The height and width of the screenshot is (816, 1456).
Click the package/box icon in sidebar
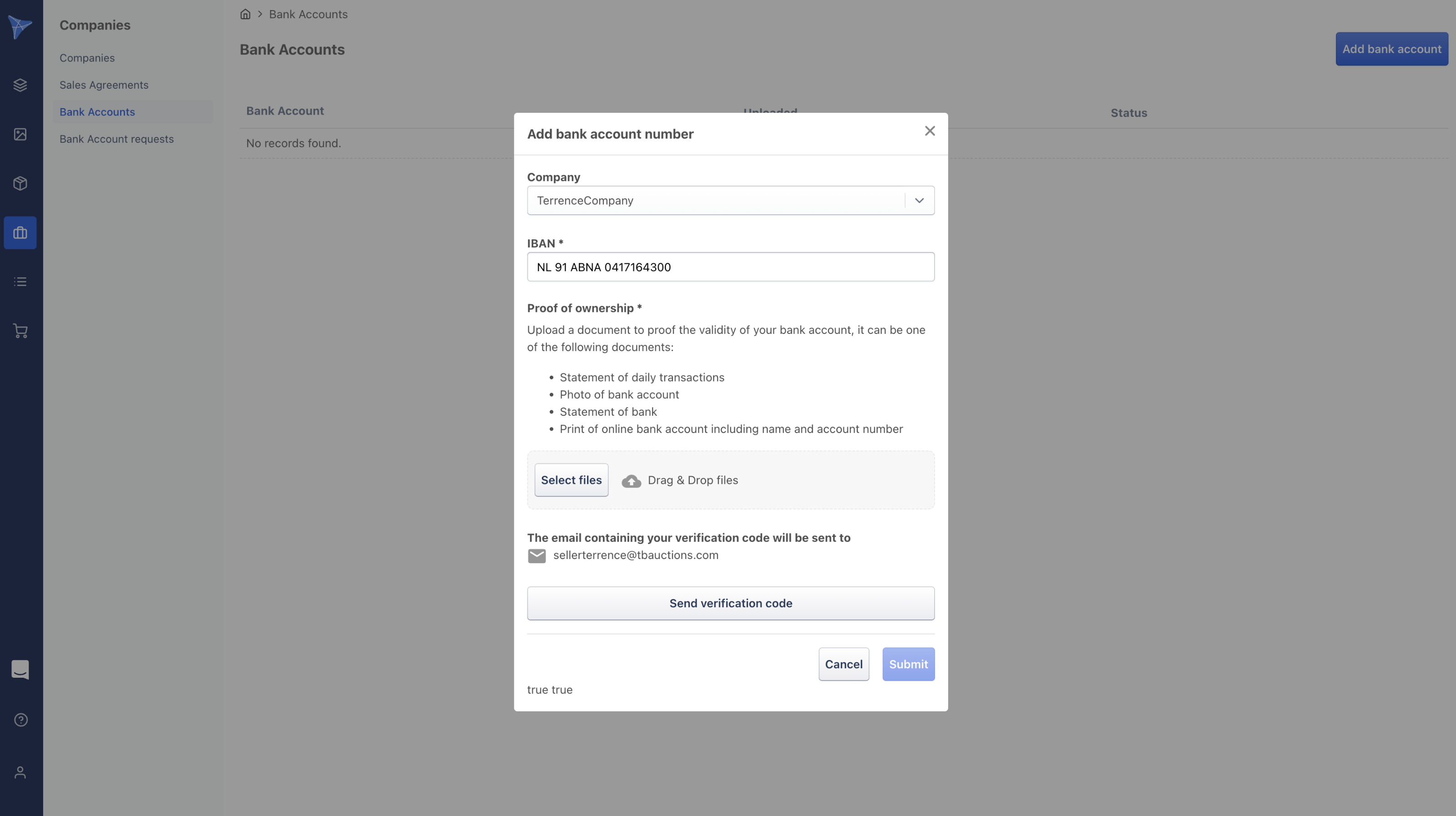20,183
